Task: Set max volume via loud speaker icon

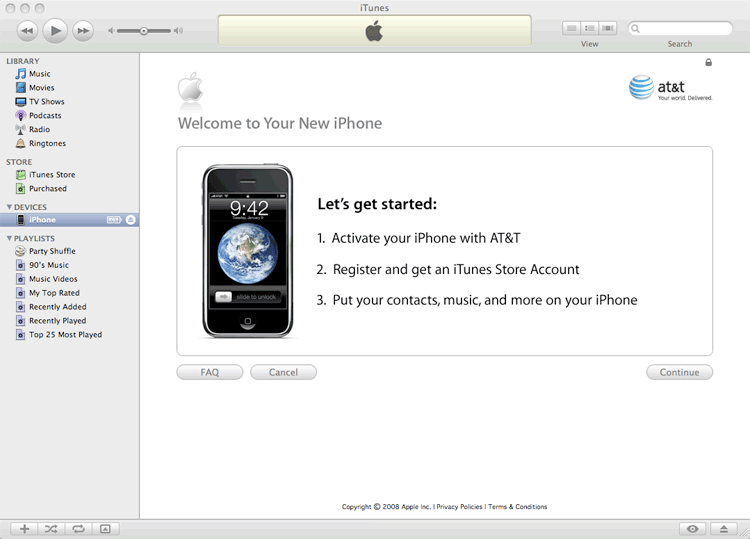Action: tap(178, 31)
